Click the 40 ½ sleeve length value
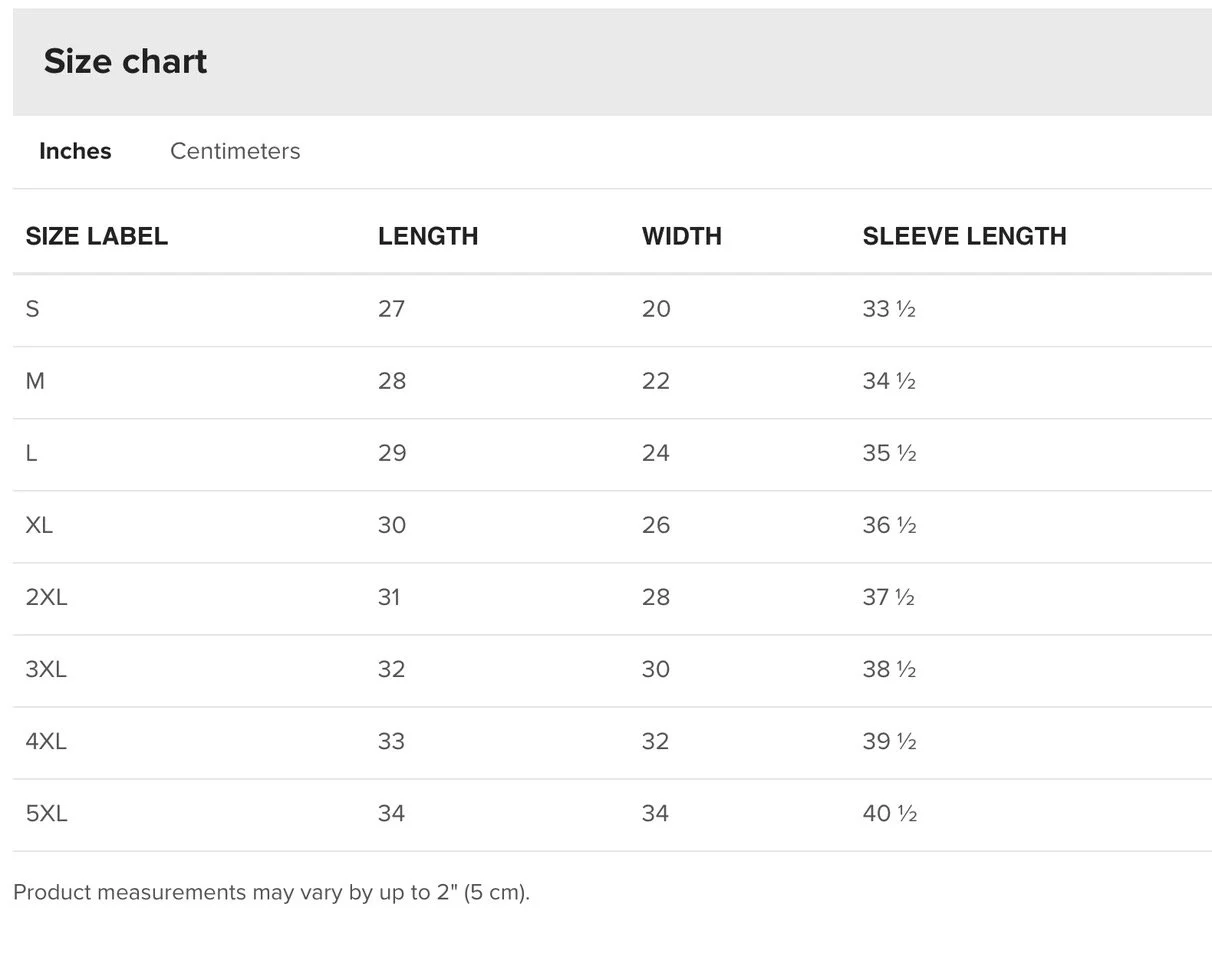Viewport: 1212px width, 960px height. coord(890,813)
